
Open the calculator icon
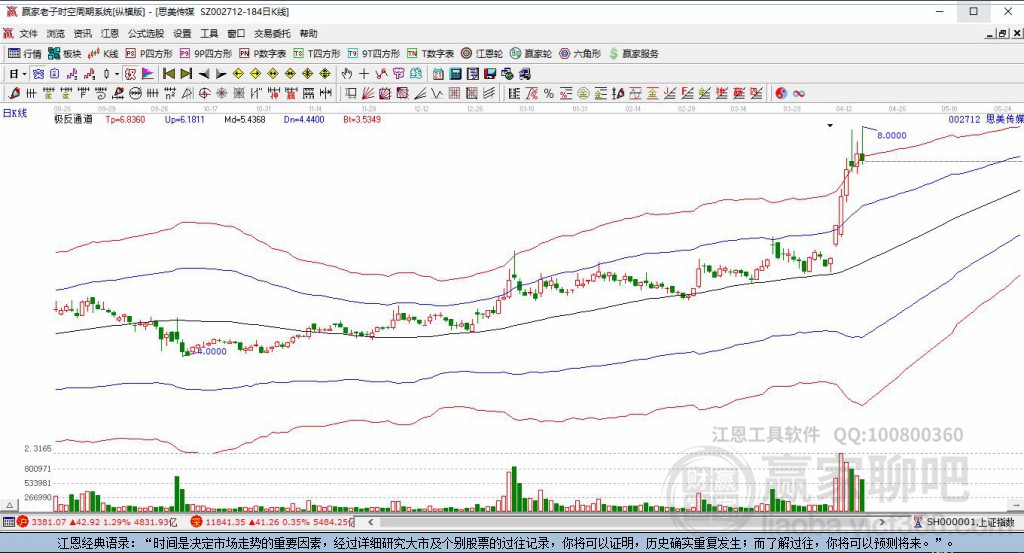click(455, 74)
